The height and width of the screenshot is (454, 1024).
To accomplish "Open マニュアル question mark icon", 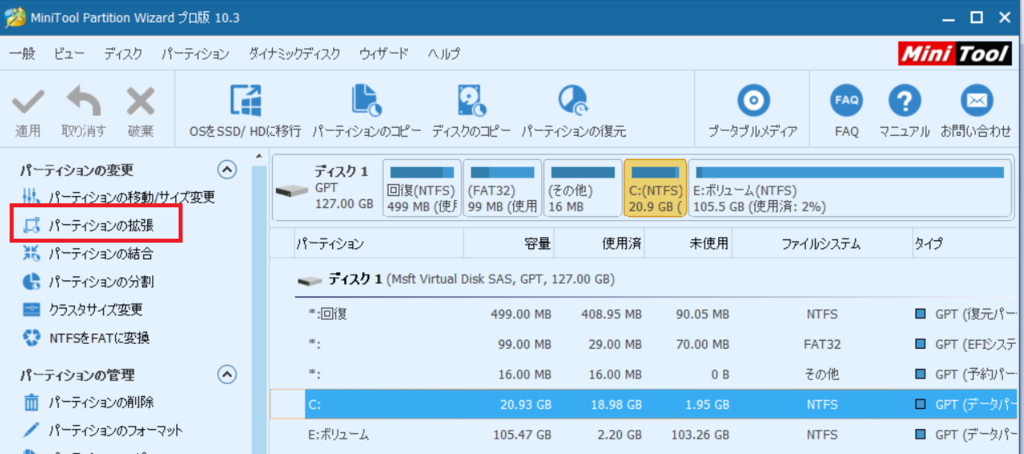I will point(904,101).
